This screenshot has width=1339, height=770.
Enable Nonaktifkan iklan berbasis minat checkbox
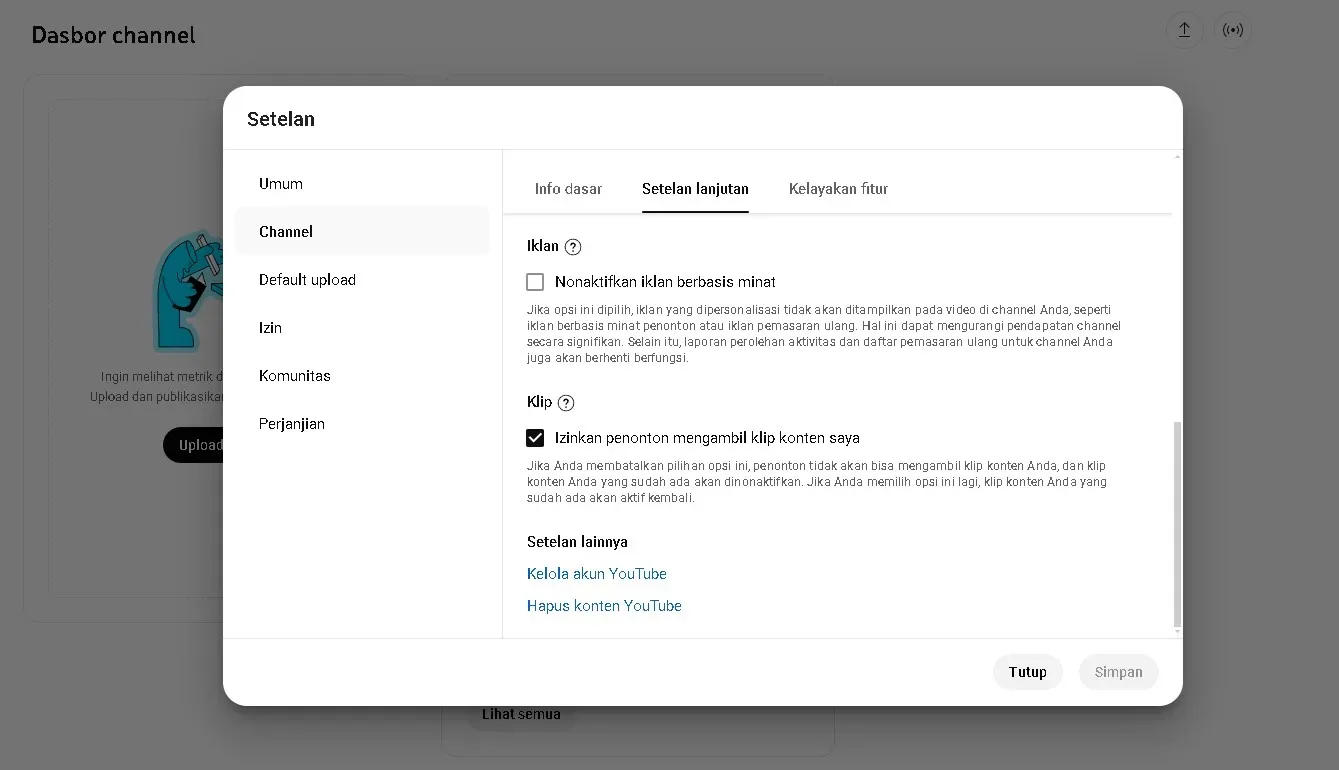pyautogui.click(x=535, y=282)
